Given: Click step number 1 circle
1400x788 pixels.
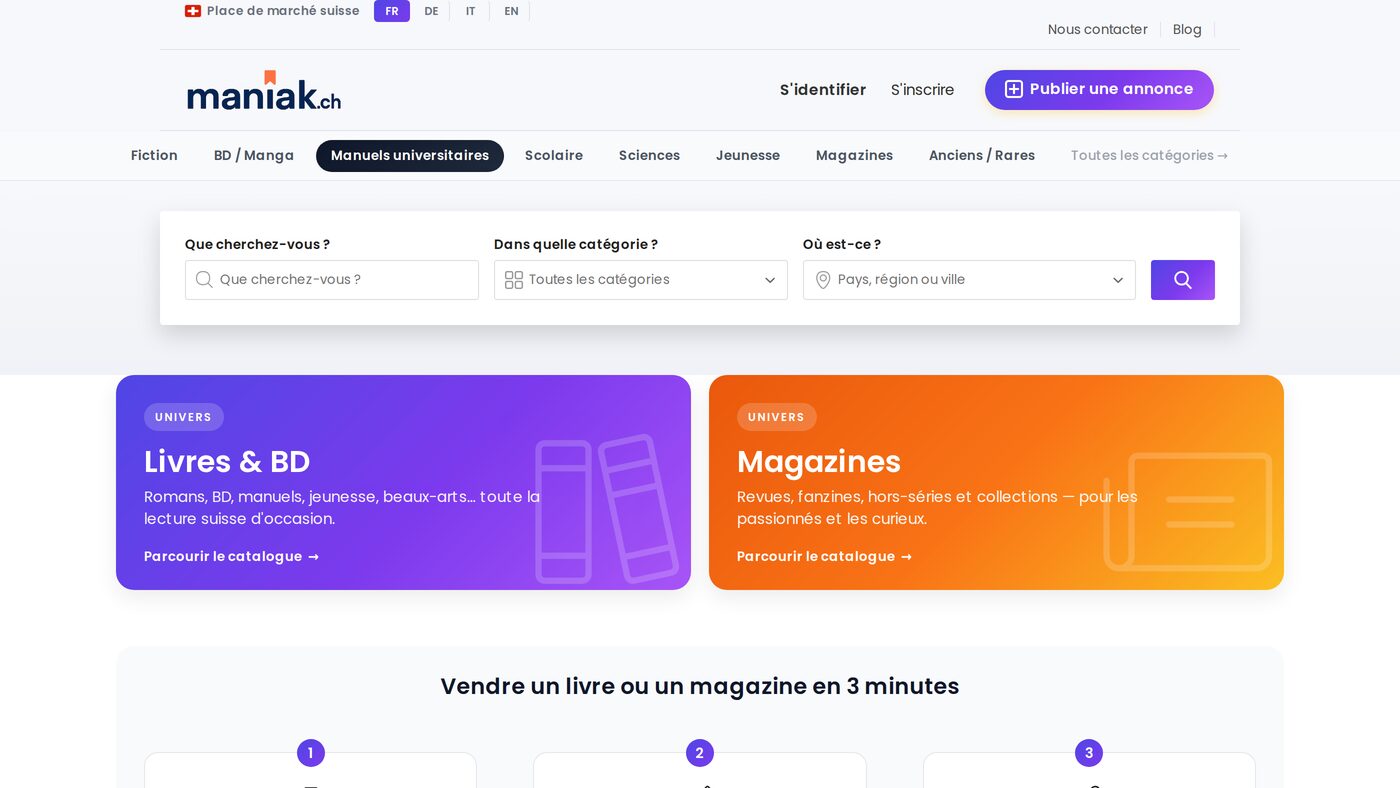Looking at the screenshot, I should 311,753.
